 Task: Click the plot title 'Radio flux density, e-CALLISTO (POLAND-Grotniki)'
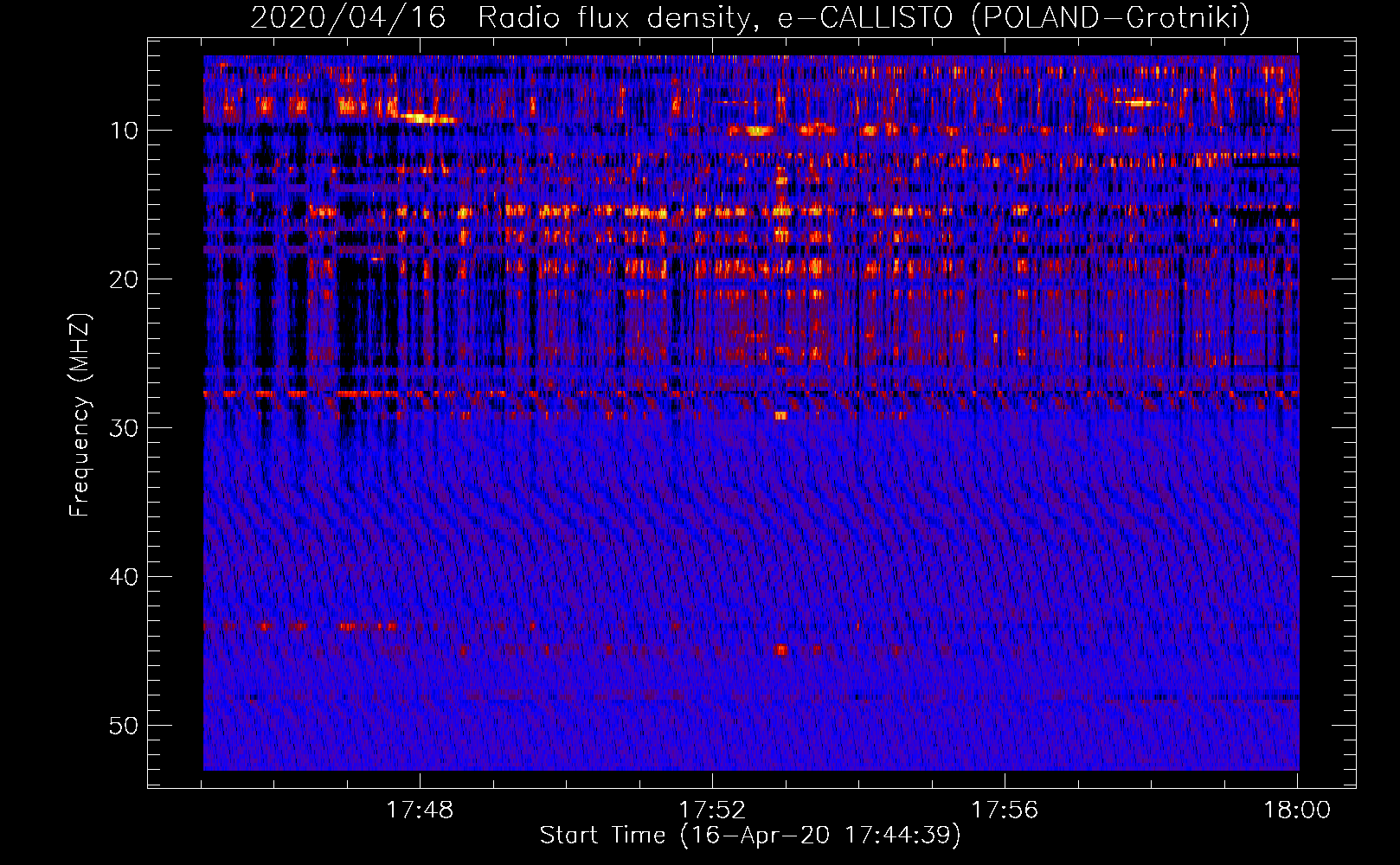point(864,18)
